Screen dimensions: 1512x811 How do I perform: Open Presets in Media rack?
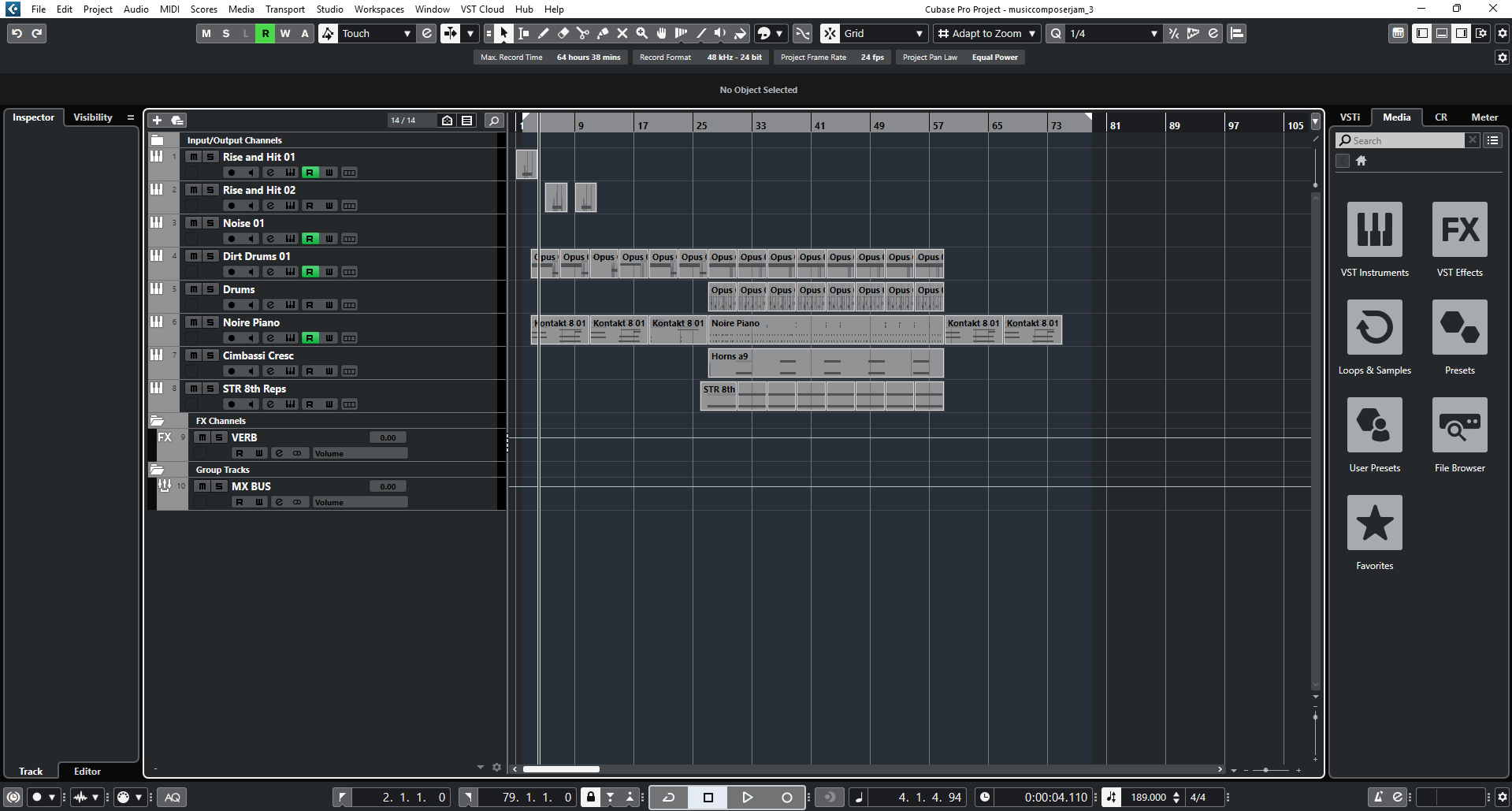(1459, 327)
